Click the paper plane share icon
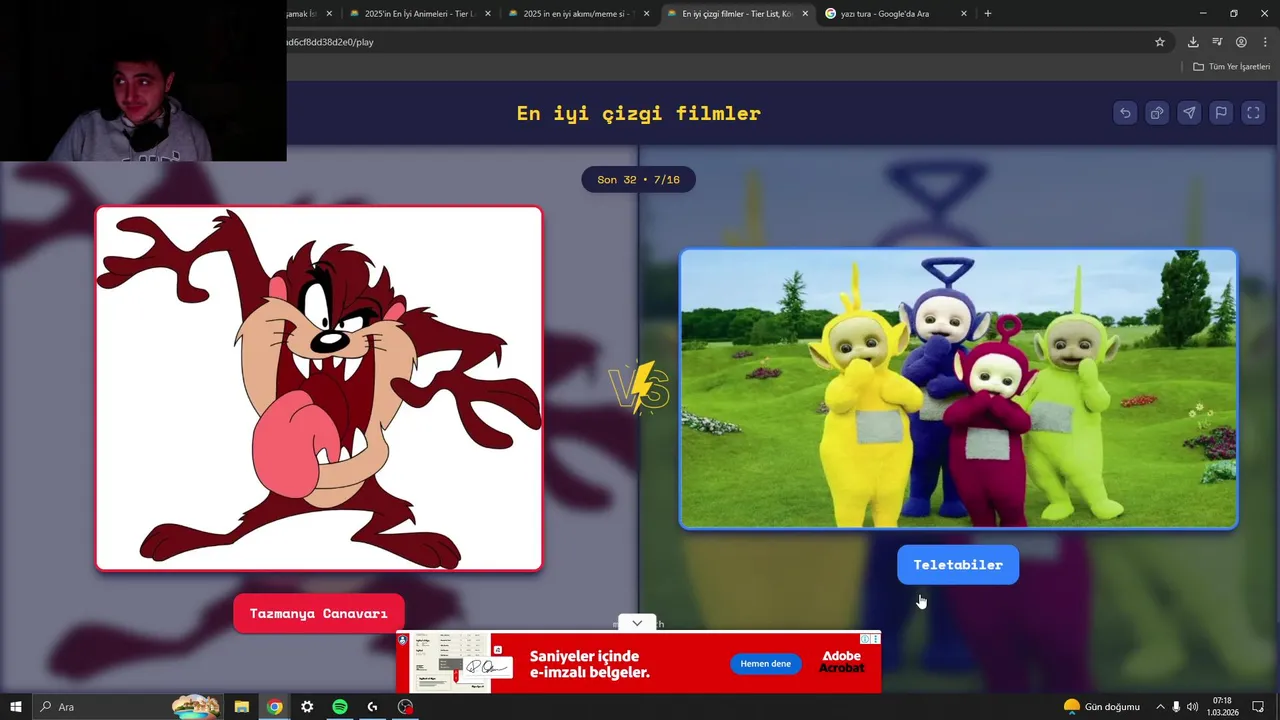The width and height of the screenshot is (1280, 720). (1189, 113)
